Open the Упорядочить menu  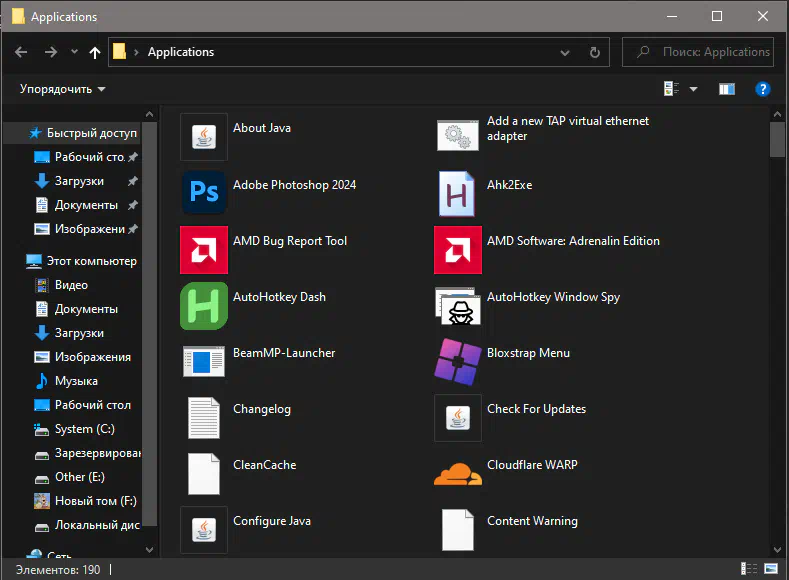click(x=62, y=89)
